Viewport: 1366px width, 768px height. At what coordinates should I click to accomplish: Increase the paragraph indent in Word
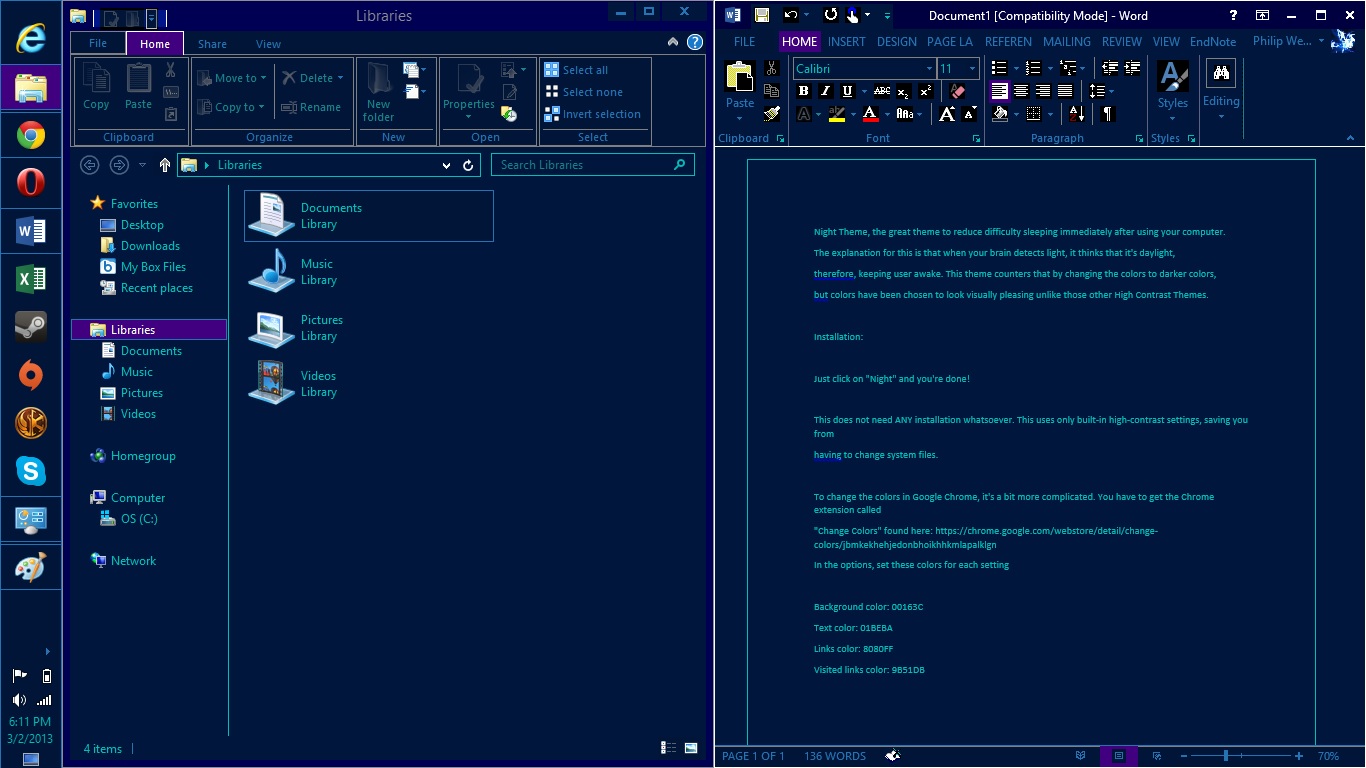click(1132, 68)
